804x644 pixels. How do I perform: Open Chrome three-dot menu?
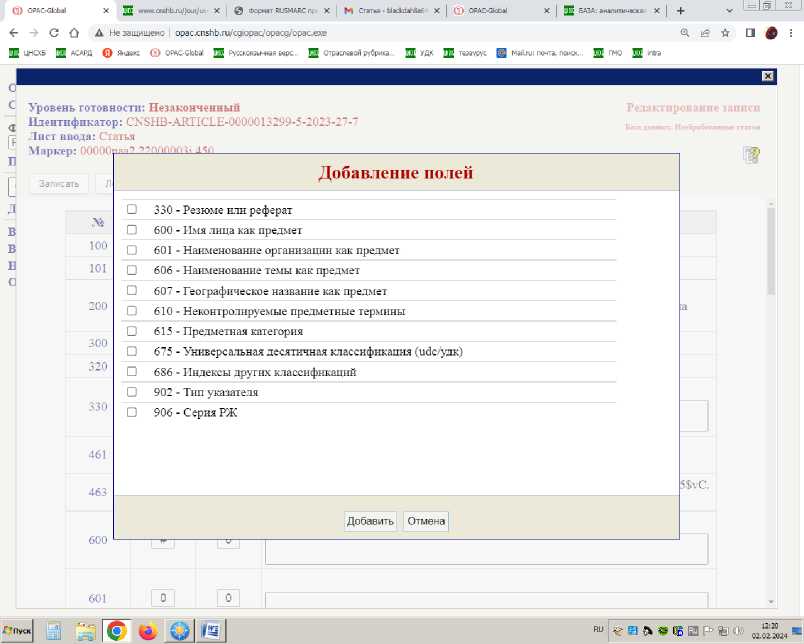791,33
